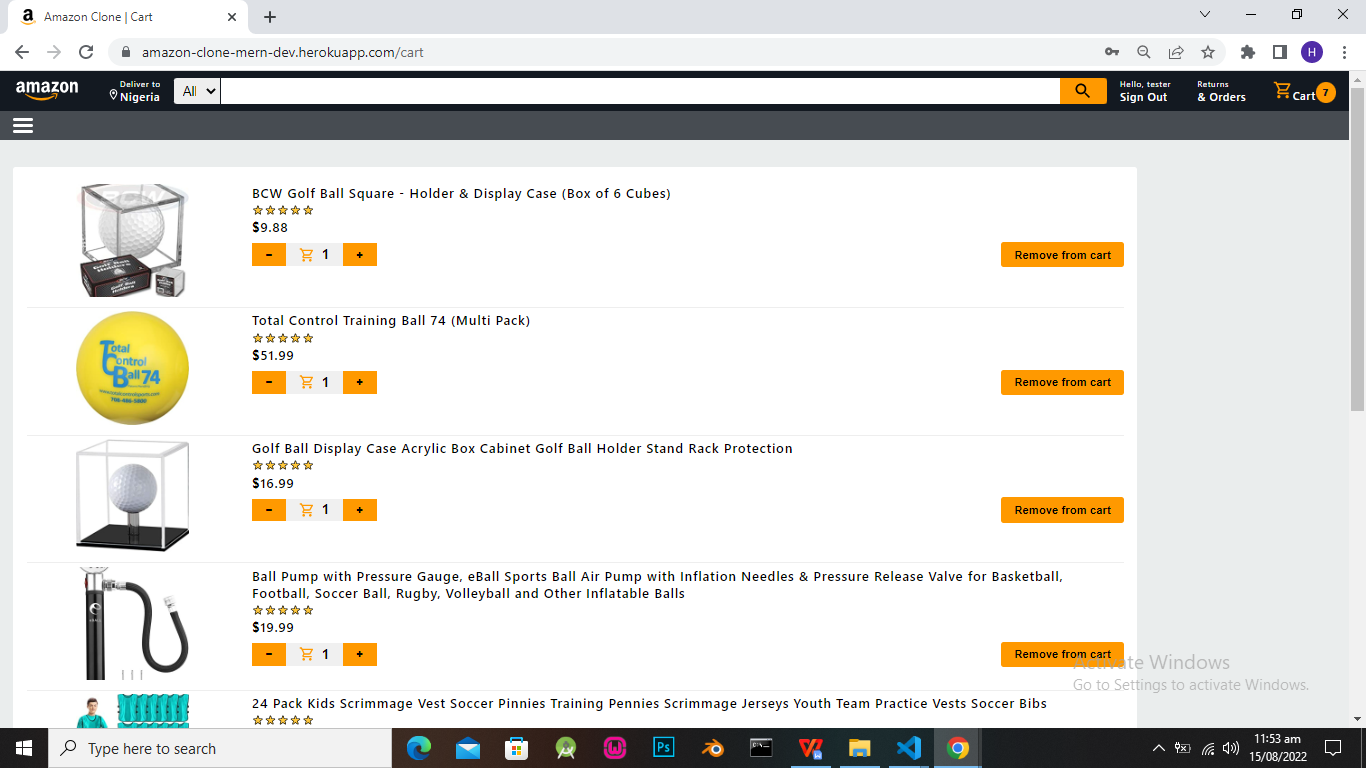Open Blender from the taskbar
This screenshot has height=768, width=1366.
tap(712, 748)
